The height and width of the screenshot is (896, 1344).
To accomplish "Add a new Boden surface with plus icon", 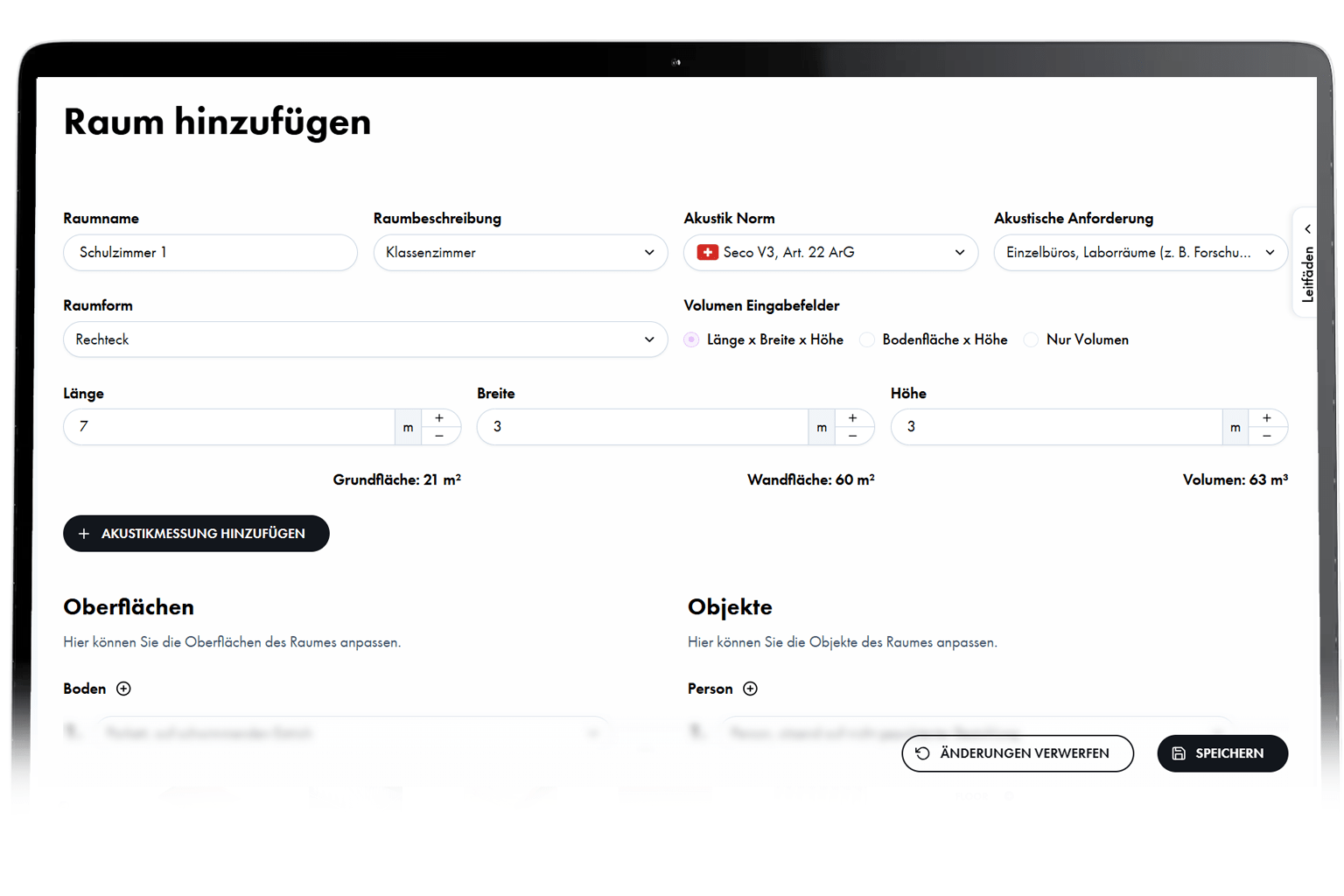I will coord(123,689).
